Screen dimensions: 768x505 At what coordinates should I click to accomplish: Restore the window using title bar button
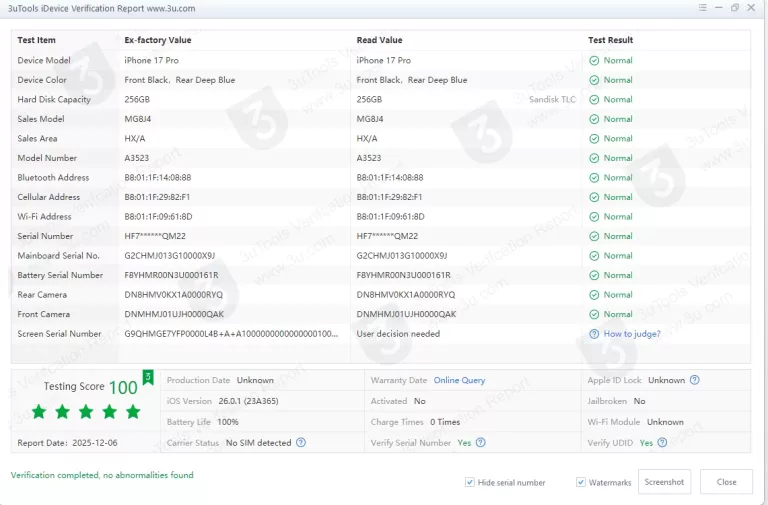(735, 8)
